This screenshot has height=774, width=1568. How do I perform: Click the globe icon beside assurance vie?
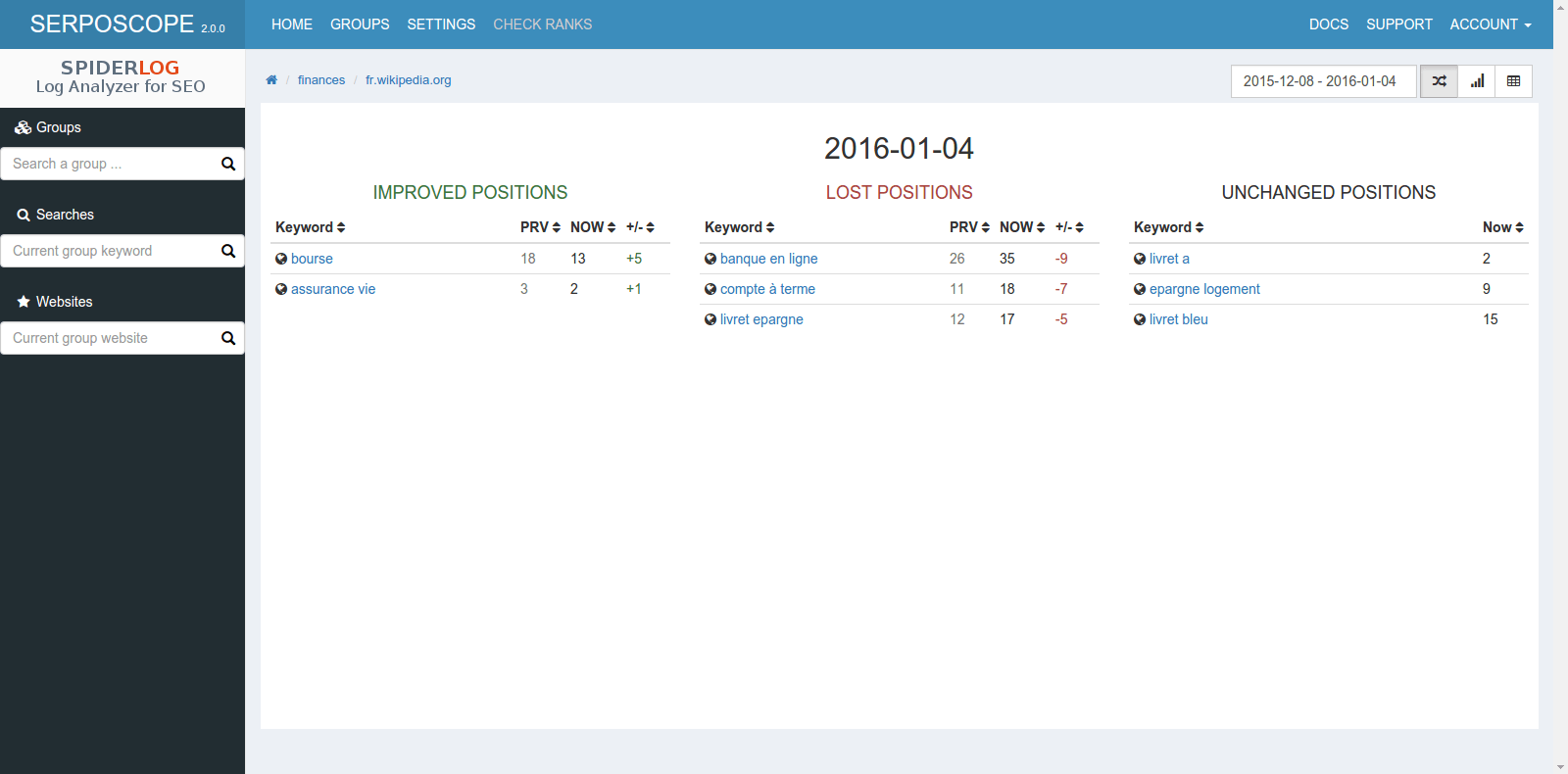pyautogui.click(x=281, y=289)
